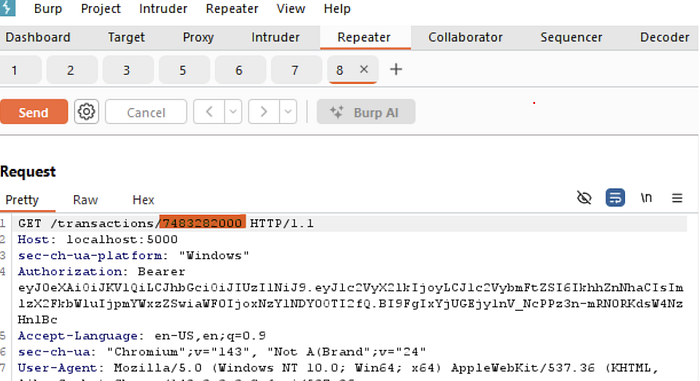The width and height of the screenshot is (700, 381).
Task: Toggle line wrap icon in request toolbar
Action: pyautogui.click(x=615, y=197)
